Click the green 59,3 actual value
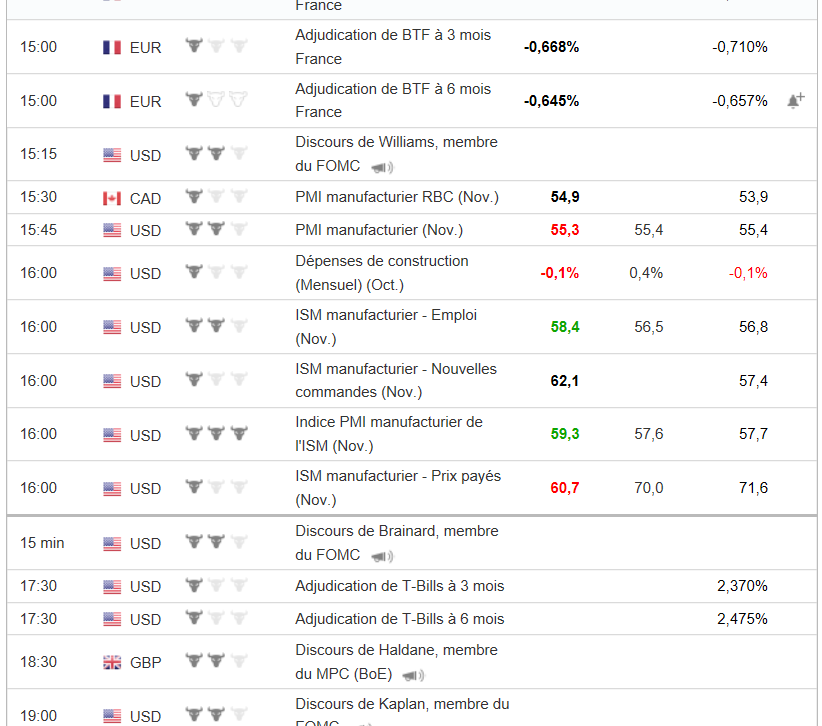This screenshot has height=726, width=822. [x=564, y=434]
